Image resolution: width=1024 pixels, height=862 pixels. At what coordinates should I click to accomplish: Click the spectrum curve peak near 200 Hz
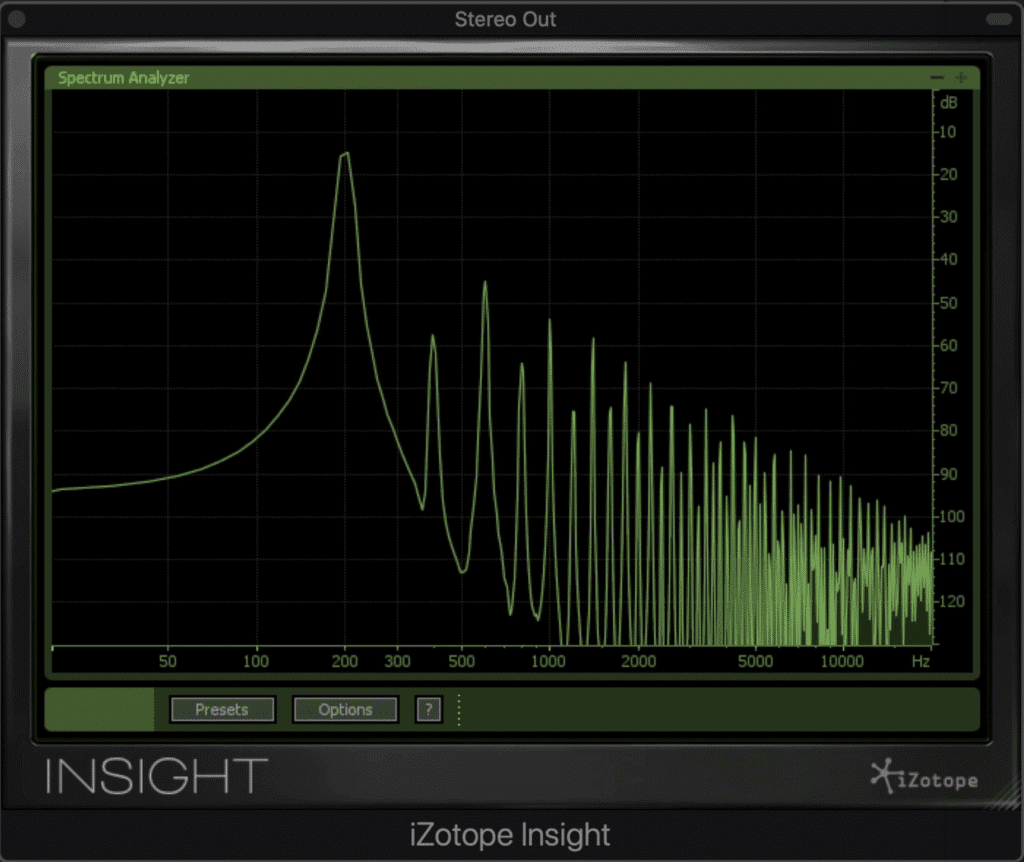[344, 155]
